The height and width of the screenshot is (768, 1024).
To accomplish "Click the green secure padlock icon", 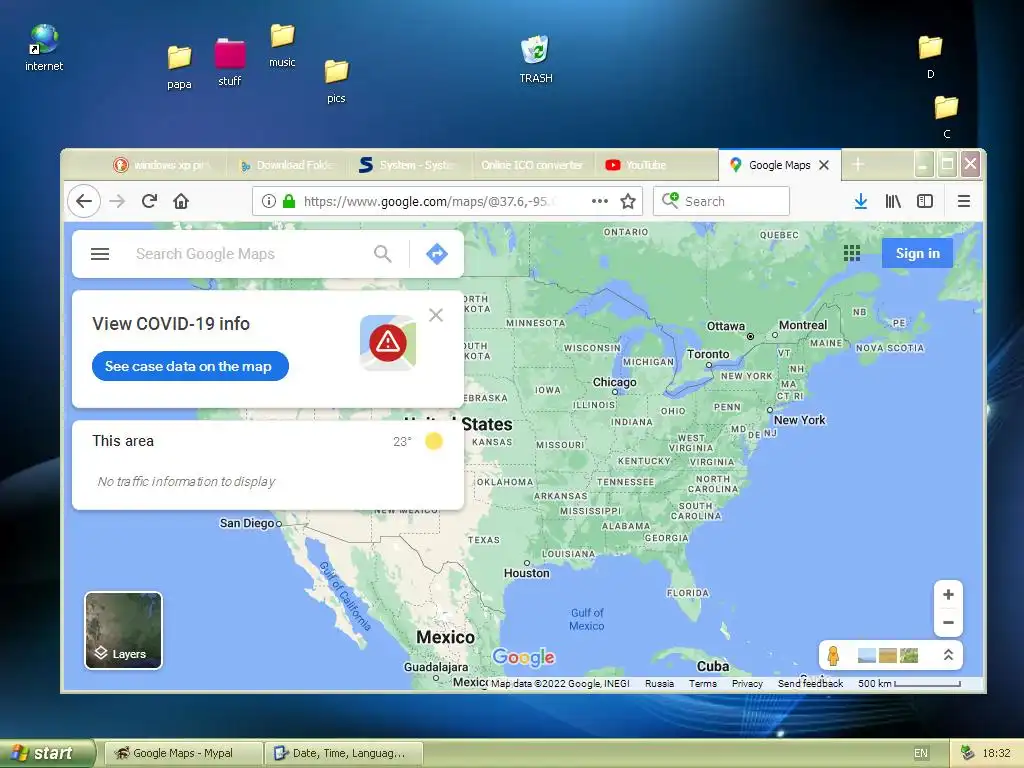I will point(289,201).
